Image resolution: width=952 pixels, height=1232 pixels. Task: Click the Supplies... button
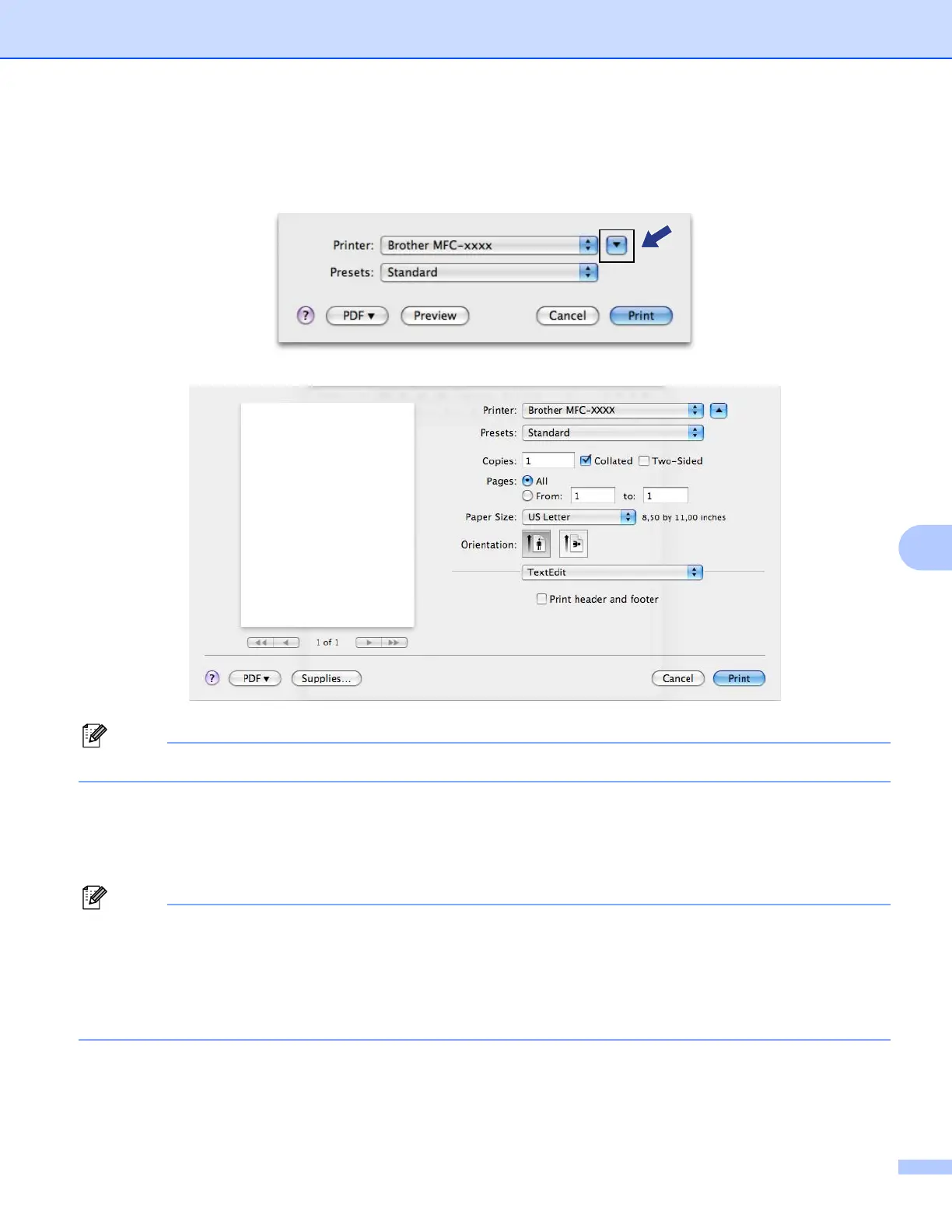[326, 678]
